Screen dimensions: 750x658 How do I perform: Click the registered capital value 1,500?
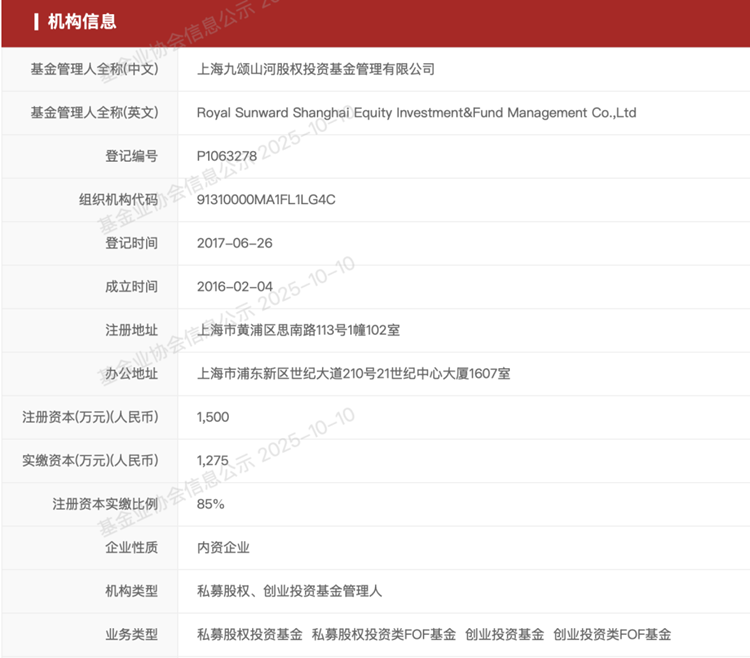[x=214, y=417]
